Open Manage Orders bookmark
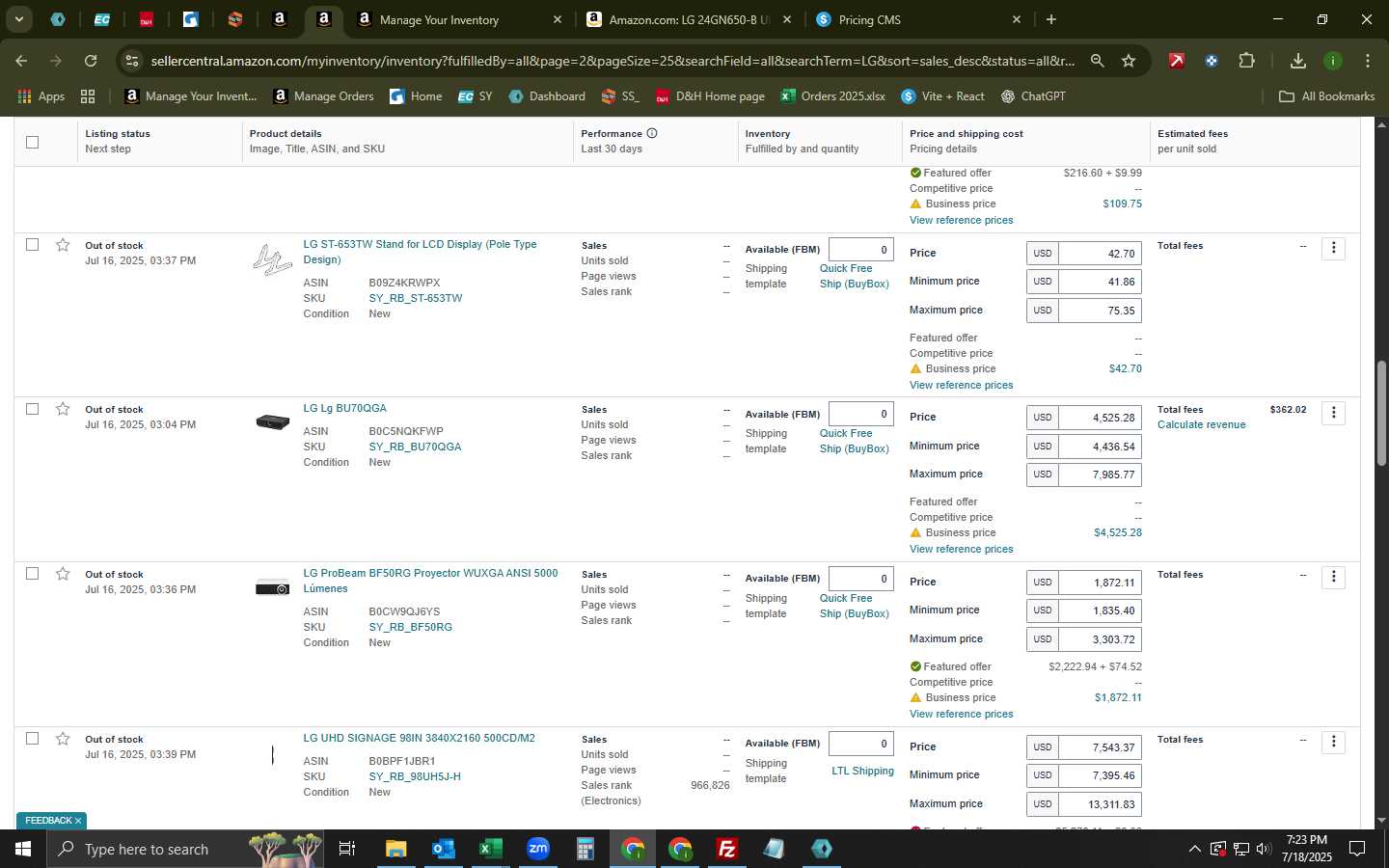Viewport: 1389px width, 868px height. 323,96
